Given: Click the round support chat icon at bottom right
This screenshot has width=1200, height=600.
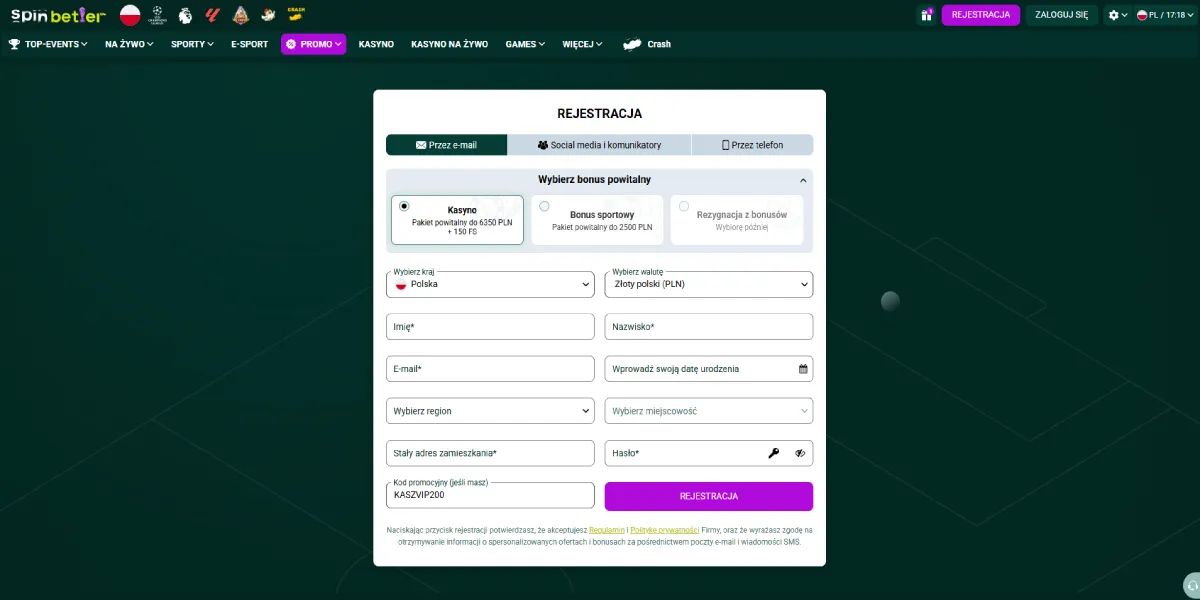Looking at the screenshot, I should pos(1190,586).
